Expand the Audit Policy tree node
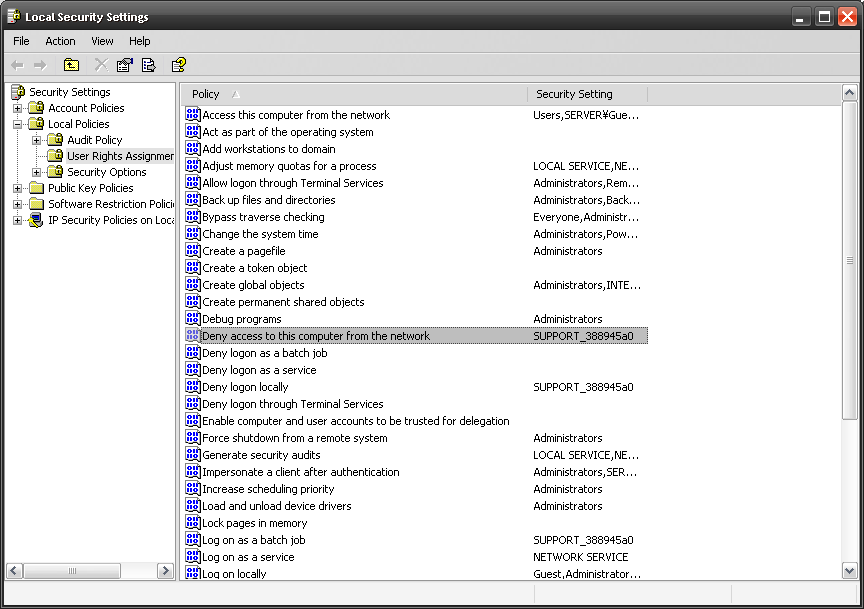Screen dimensions: 864x609 tap(36, 140)
